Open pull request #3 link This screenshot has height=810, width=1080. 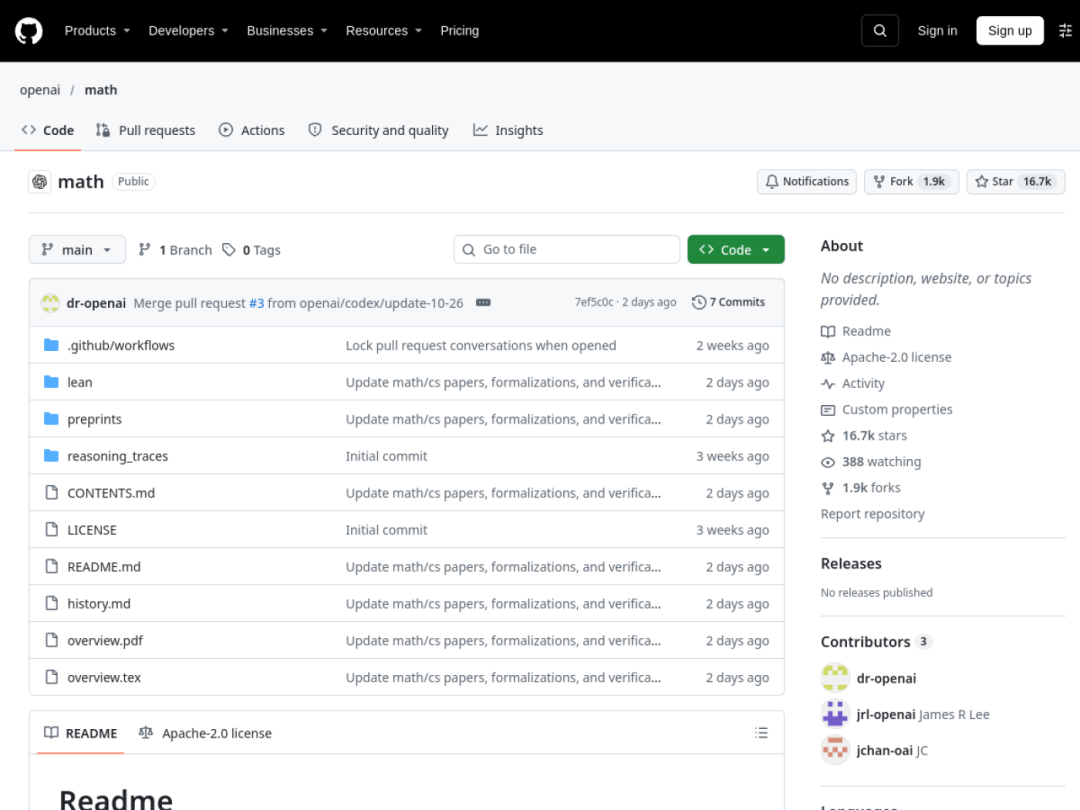pos(256,303)
